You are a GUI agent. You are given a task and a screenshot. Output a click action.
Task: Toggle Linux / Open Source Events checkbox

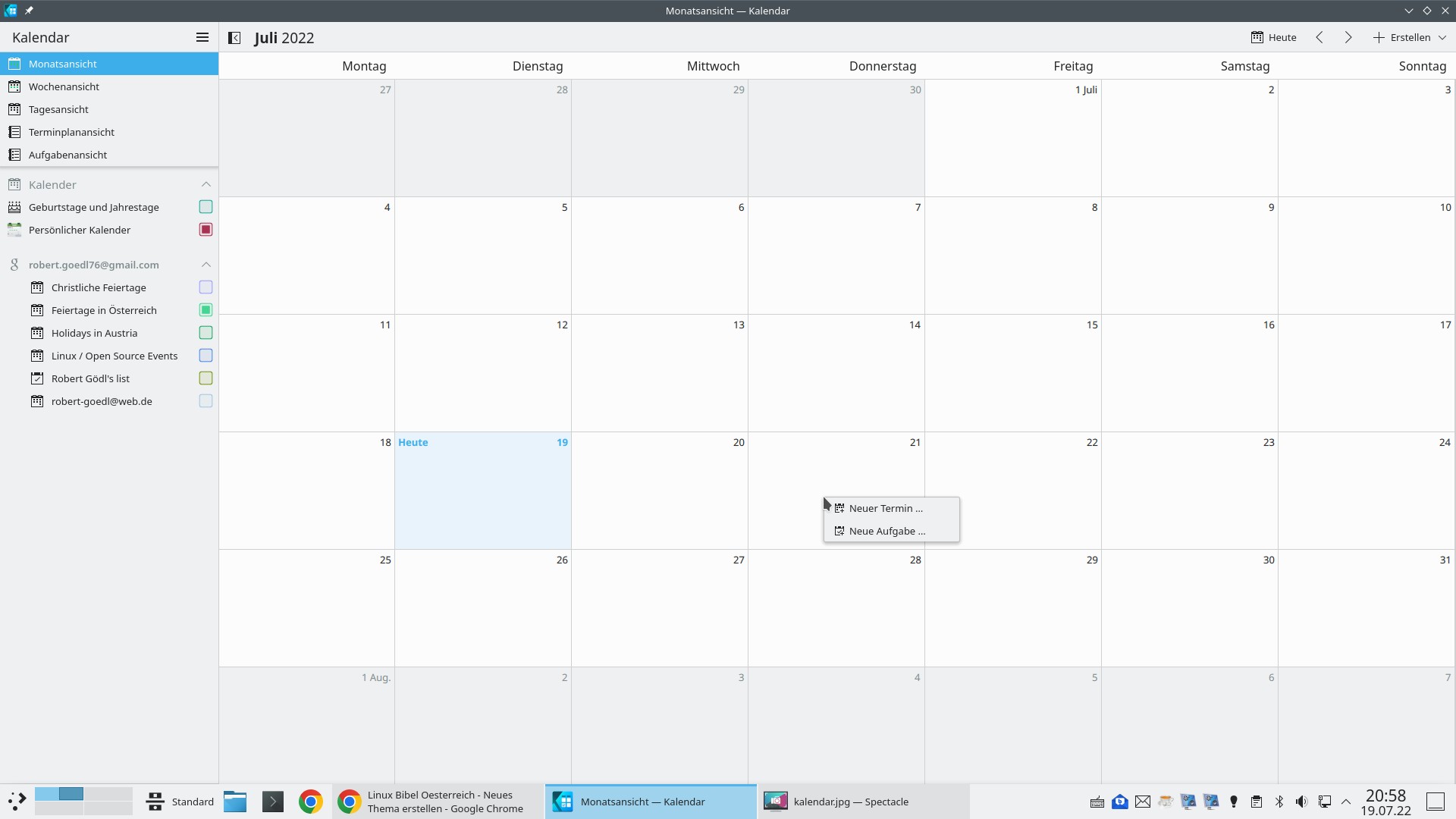[206, 356]
